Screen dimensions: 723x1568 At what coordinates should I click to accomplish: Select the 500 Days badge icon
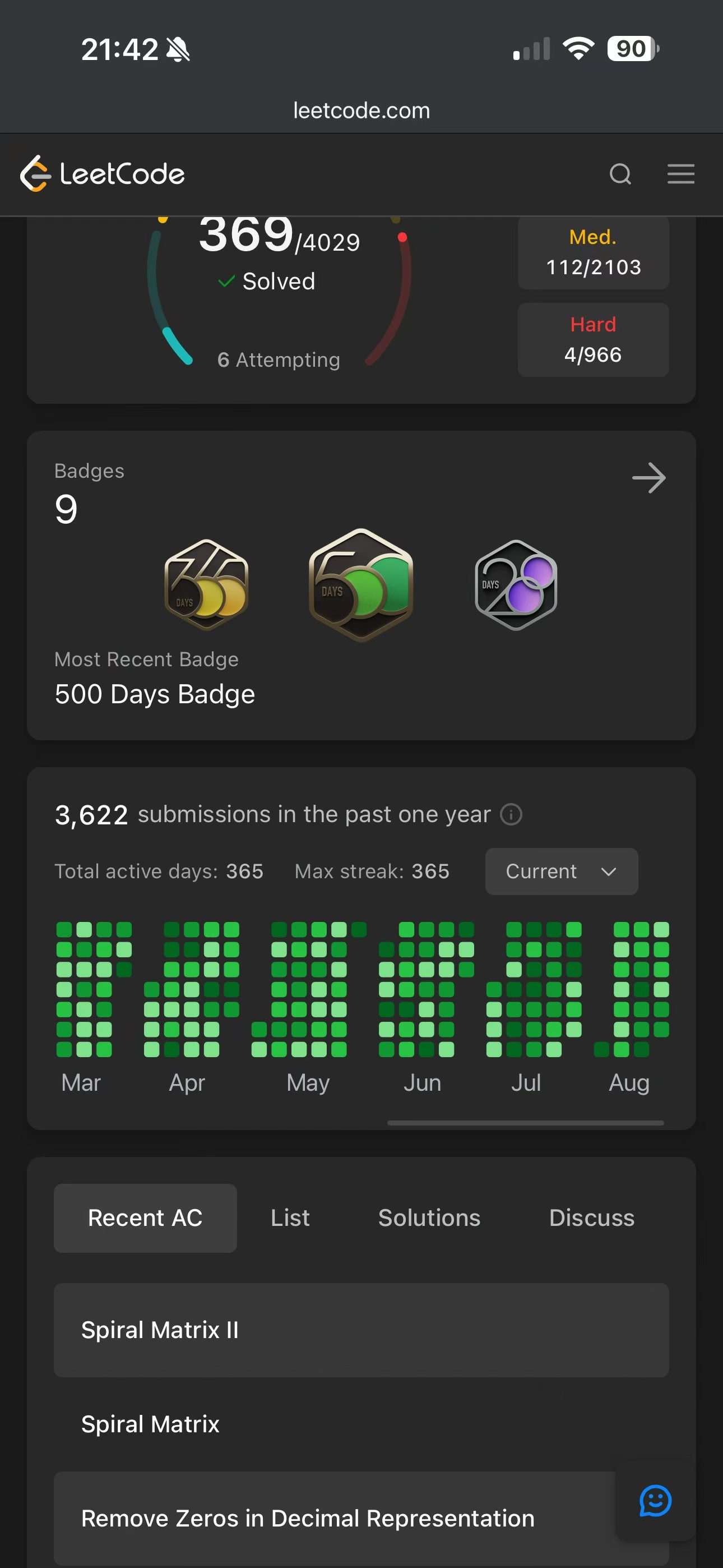[x=361, y=584]
